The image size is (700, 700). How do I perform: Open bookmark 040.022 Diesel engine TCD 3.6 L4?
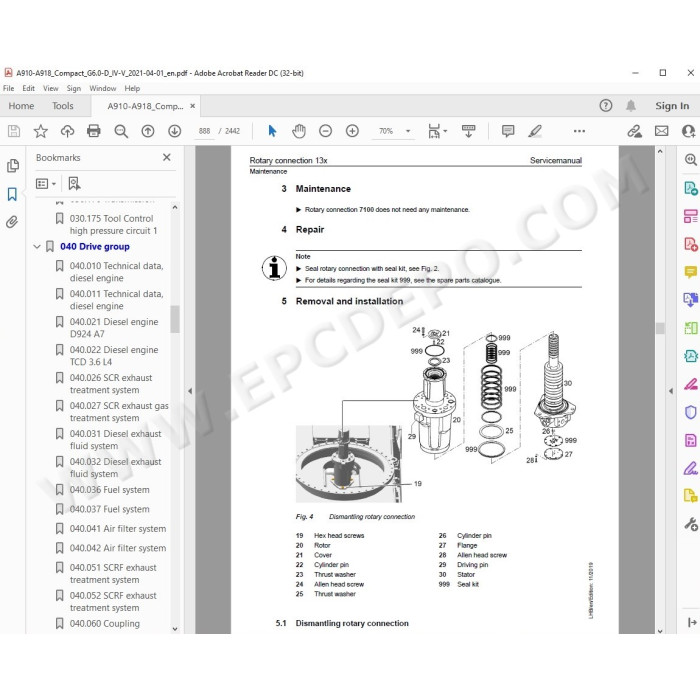tap(114, 356)
